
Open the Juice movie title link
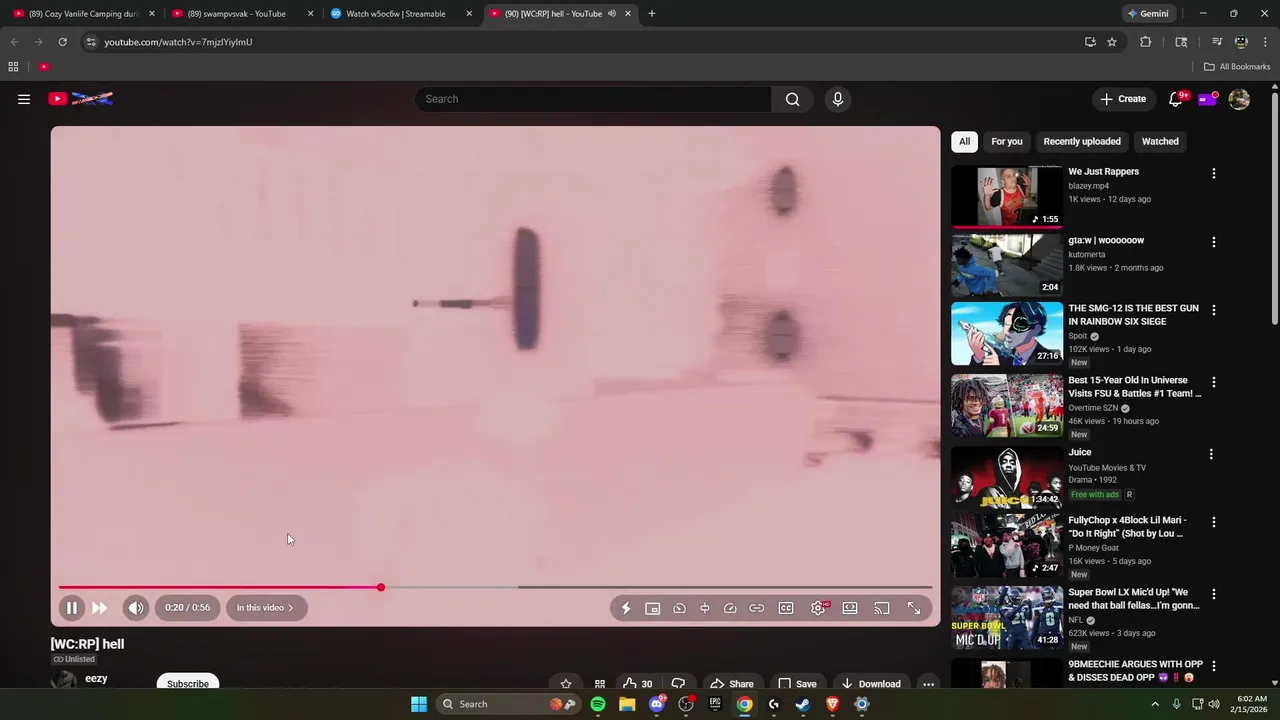coord(1079,452)
